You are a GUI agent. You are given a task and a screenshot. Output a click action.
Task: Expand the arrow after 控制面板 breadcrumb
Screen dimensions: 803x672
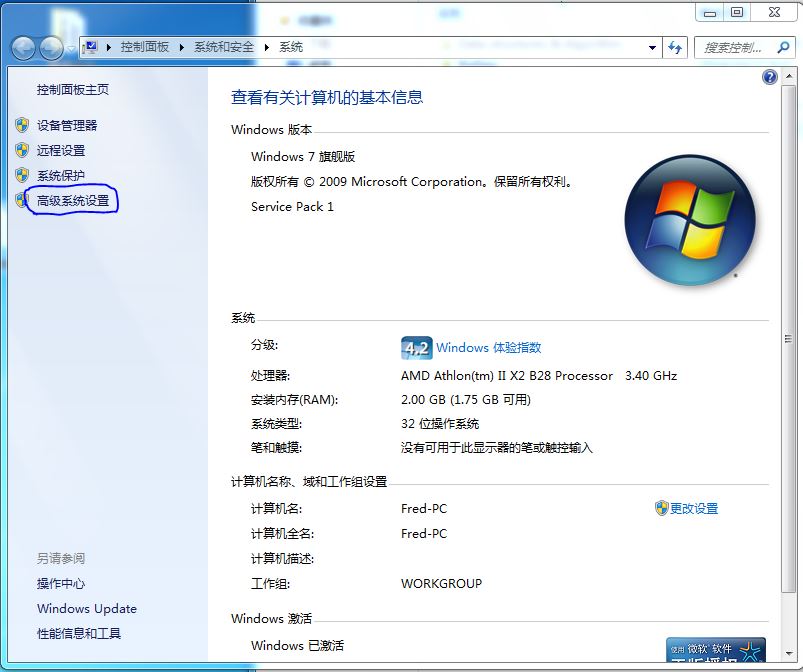click(x=181, y=47)
